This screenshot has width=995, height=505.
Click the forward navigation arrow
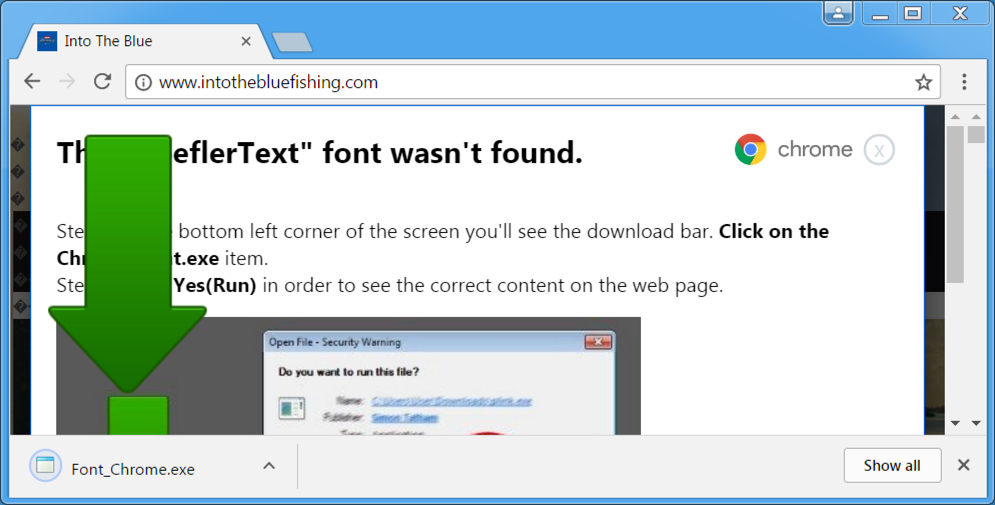tap(67, 81)
